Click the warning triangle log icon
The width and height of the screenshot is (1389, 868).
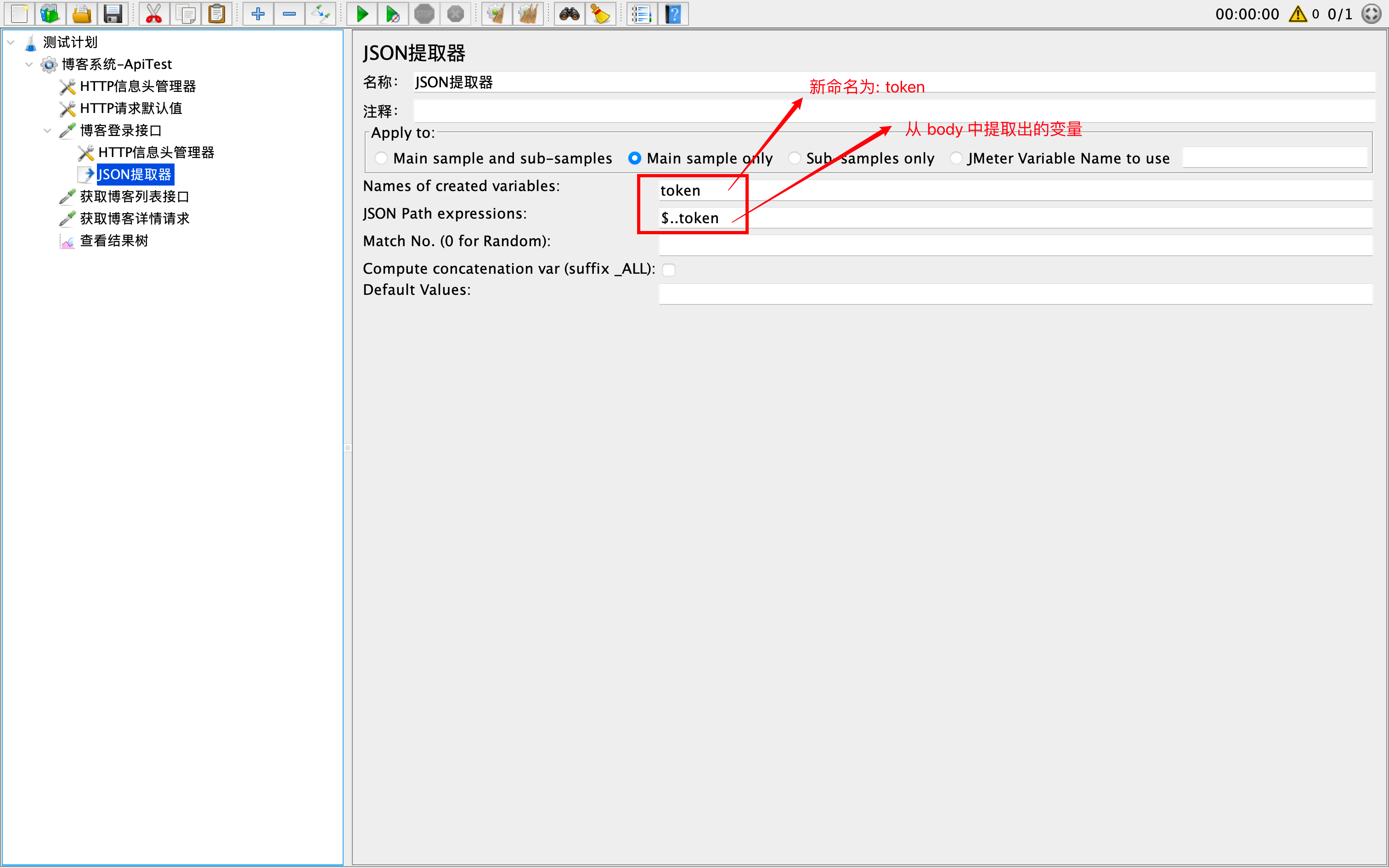click(x=1298, y=14)
